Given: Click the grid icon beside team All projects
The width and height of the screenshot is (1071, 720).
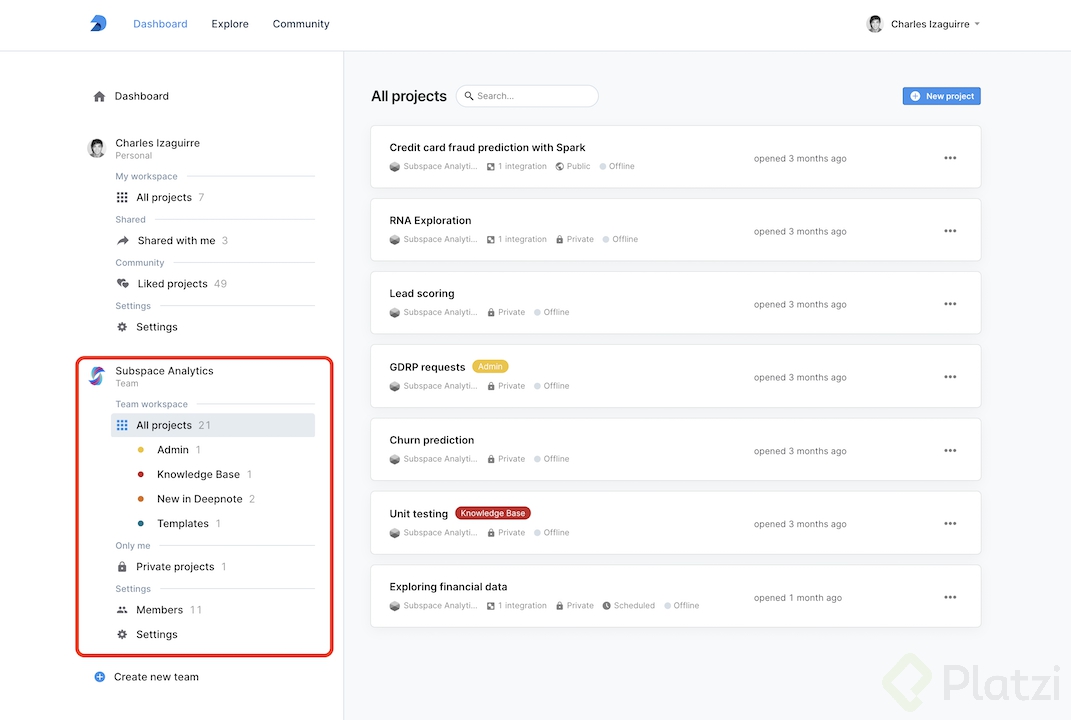Looking at the screenshot, I should pos(121,425).
